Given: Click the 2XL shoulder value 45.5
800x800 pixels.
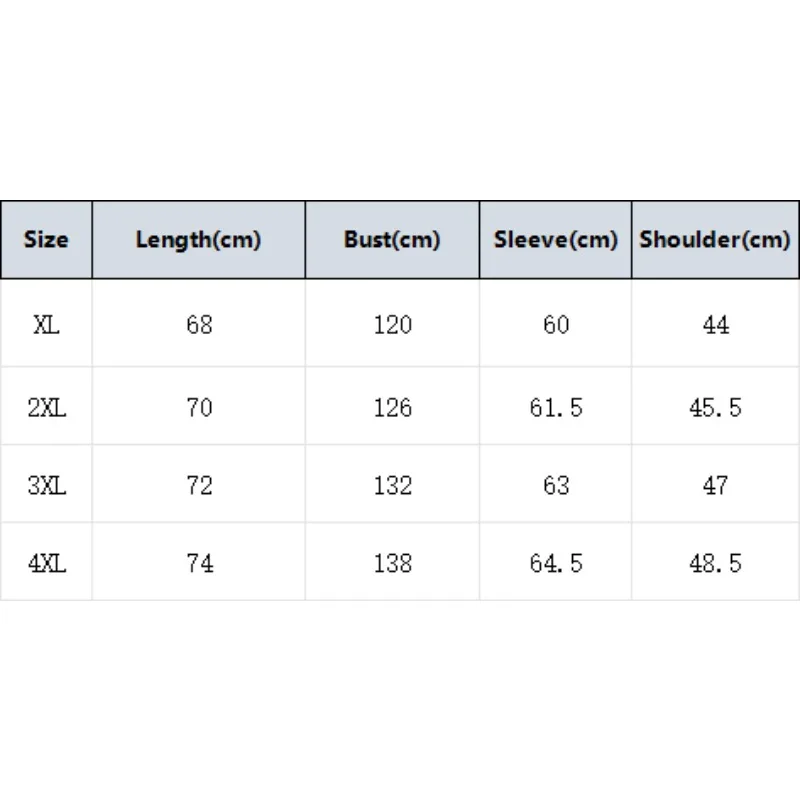Looking at the screenshot, I should (x=715, y=408).
